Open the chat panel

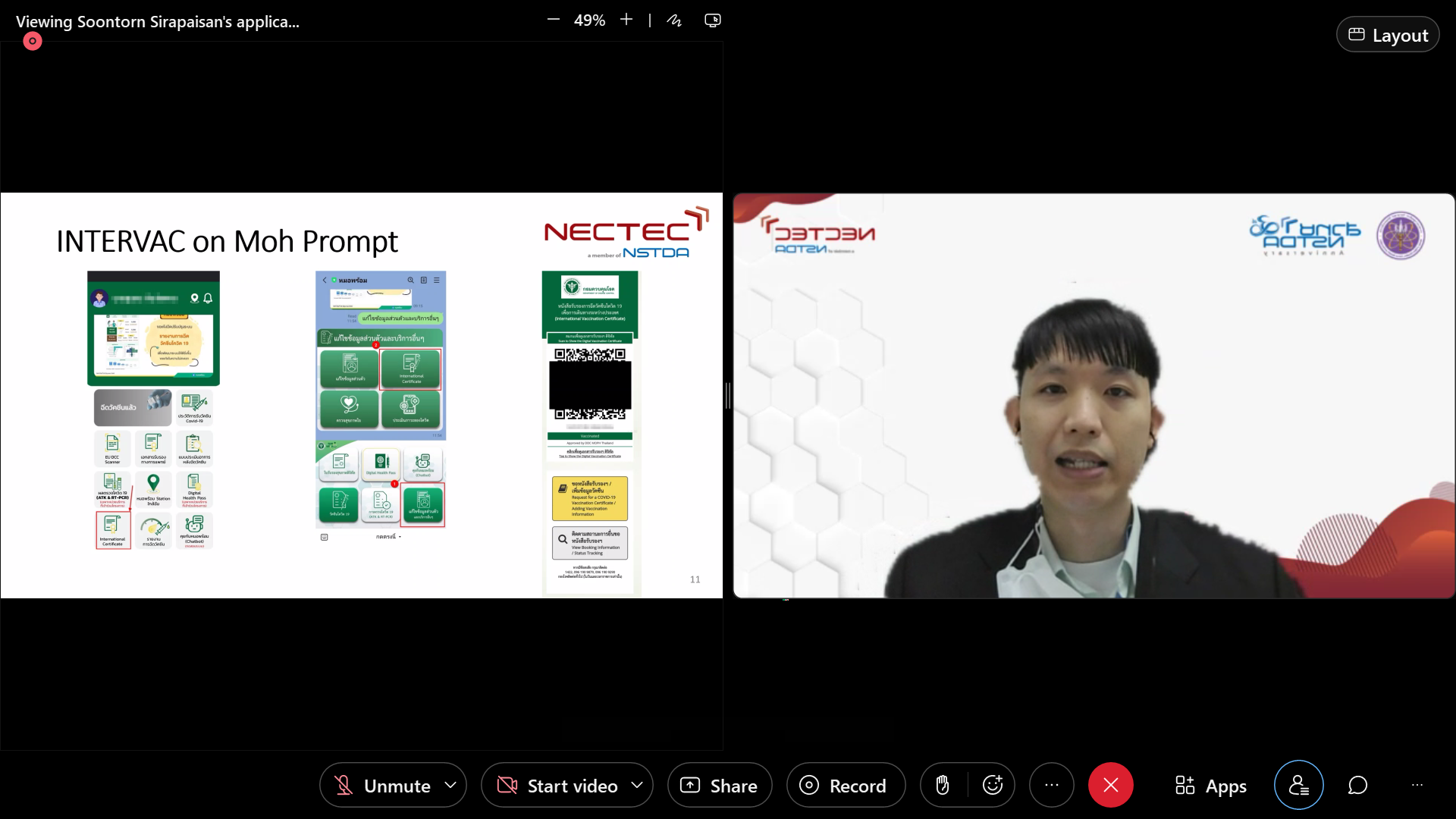[x=1358, y=786]
